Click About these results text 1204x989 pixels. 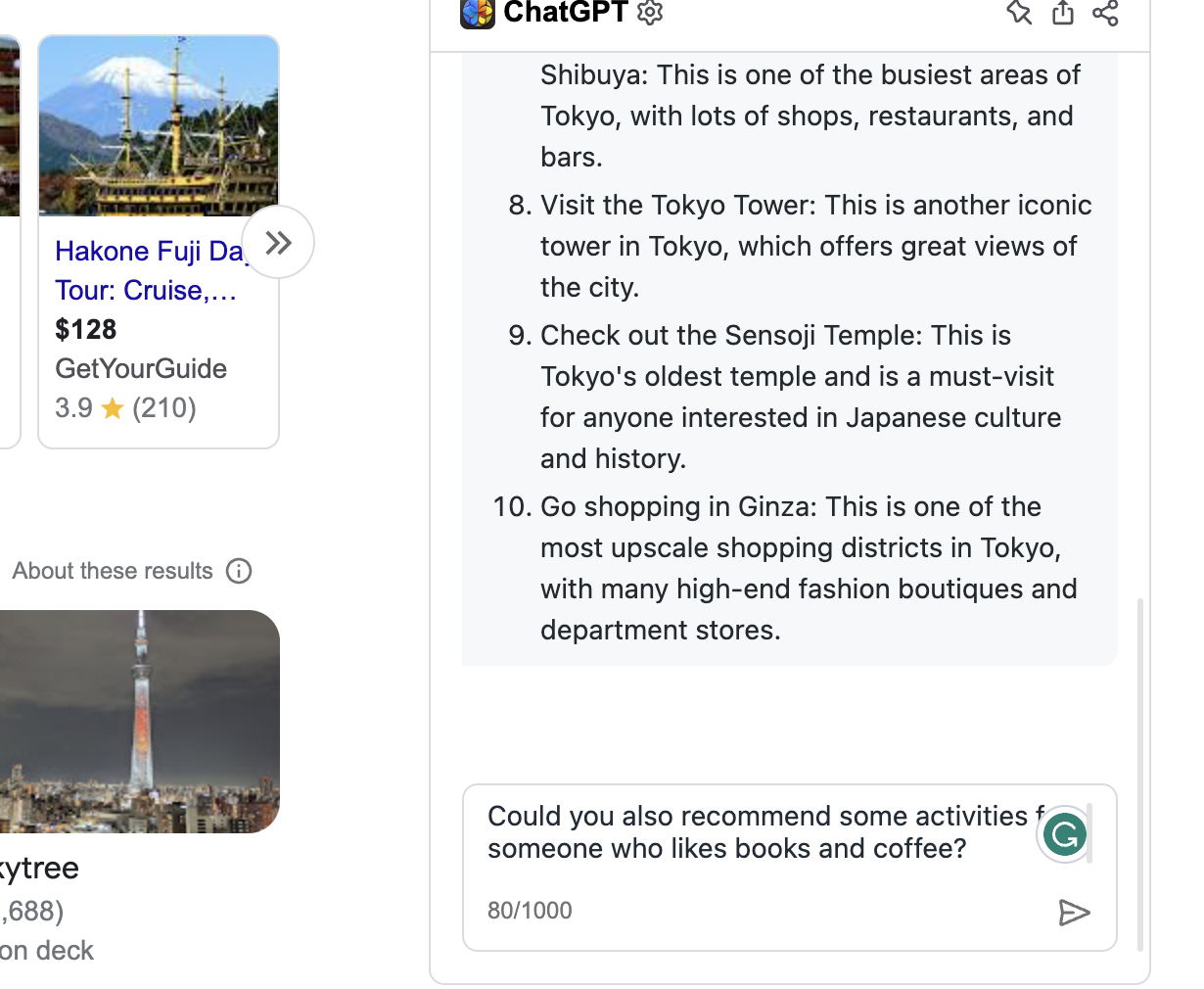point(113,571)
